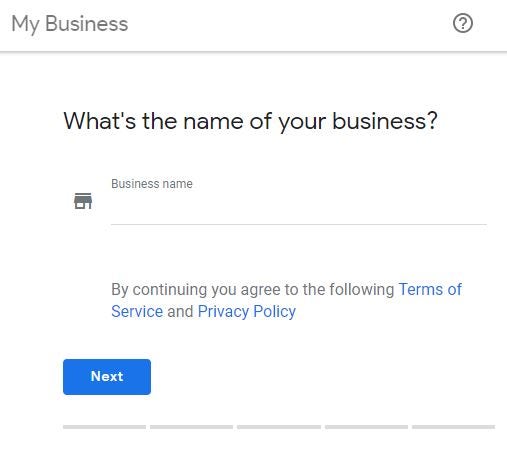
Task: Select the first progress step segment
Action: [104, 427]
